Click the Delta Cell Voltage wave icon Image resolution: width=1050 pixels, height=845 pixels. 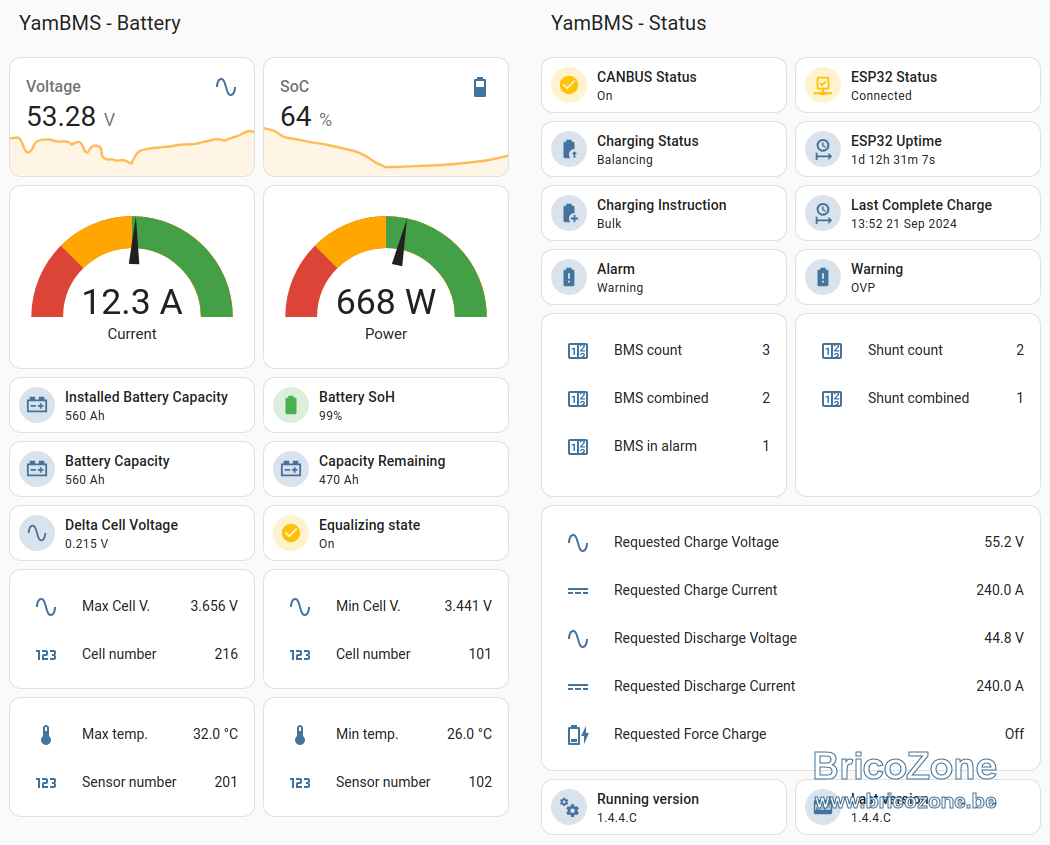click(x=37, y=533)
